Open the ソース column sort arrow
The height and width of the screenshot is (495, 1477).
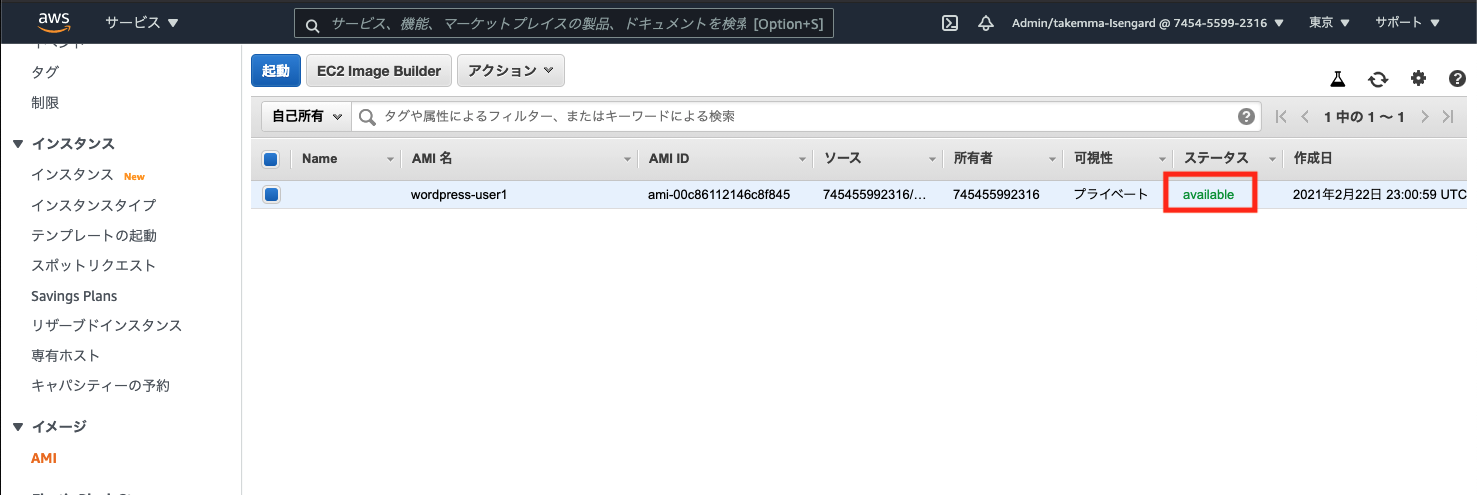pyautogui.click(x=932, y=159)
